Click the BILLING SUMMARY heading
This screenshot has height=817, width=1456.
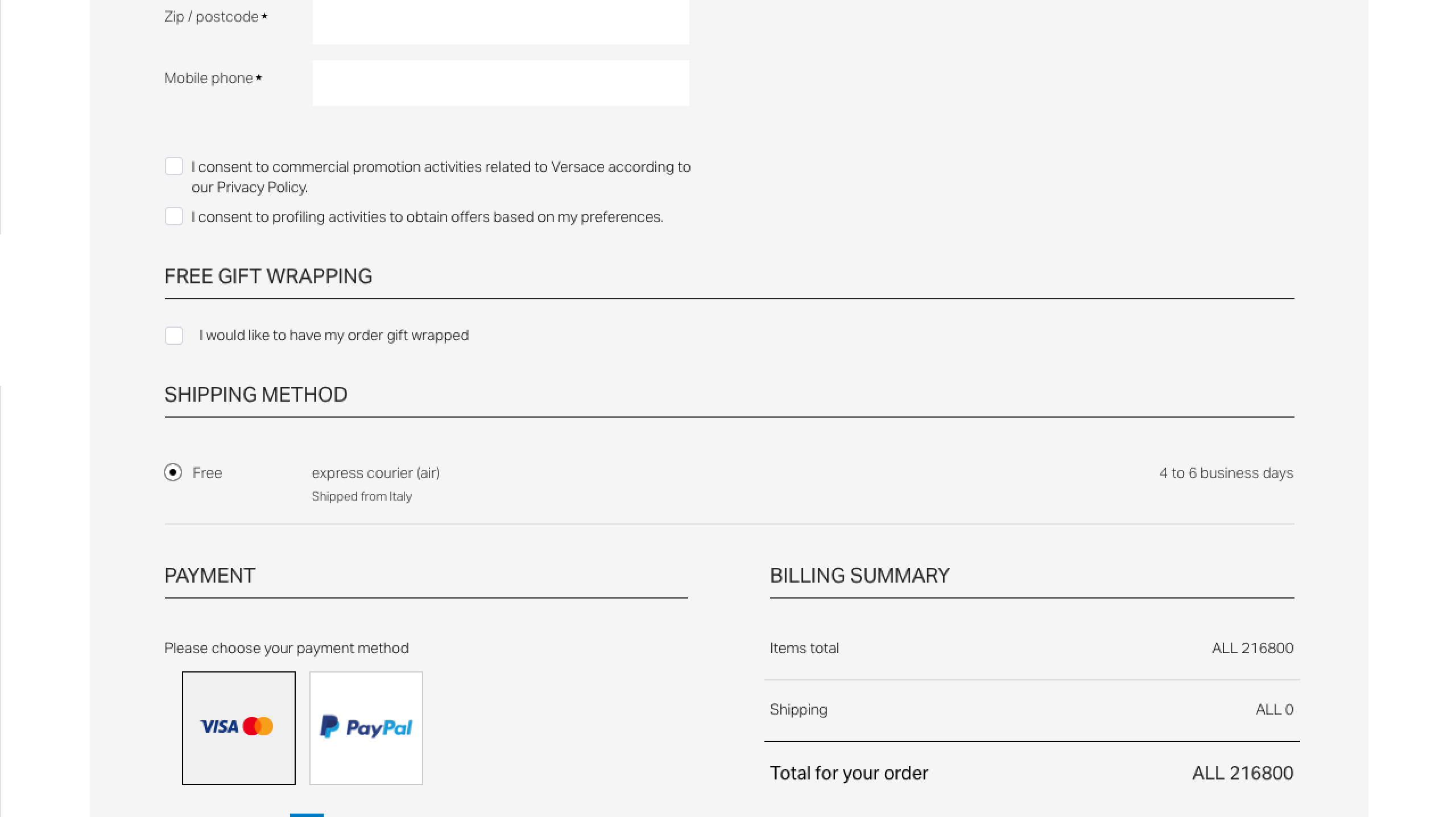(860, 576)
